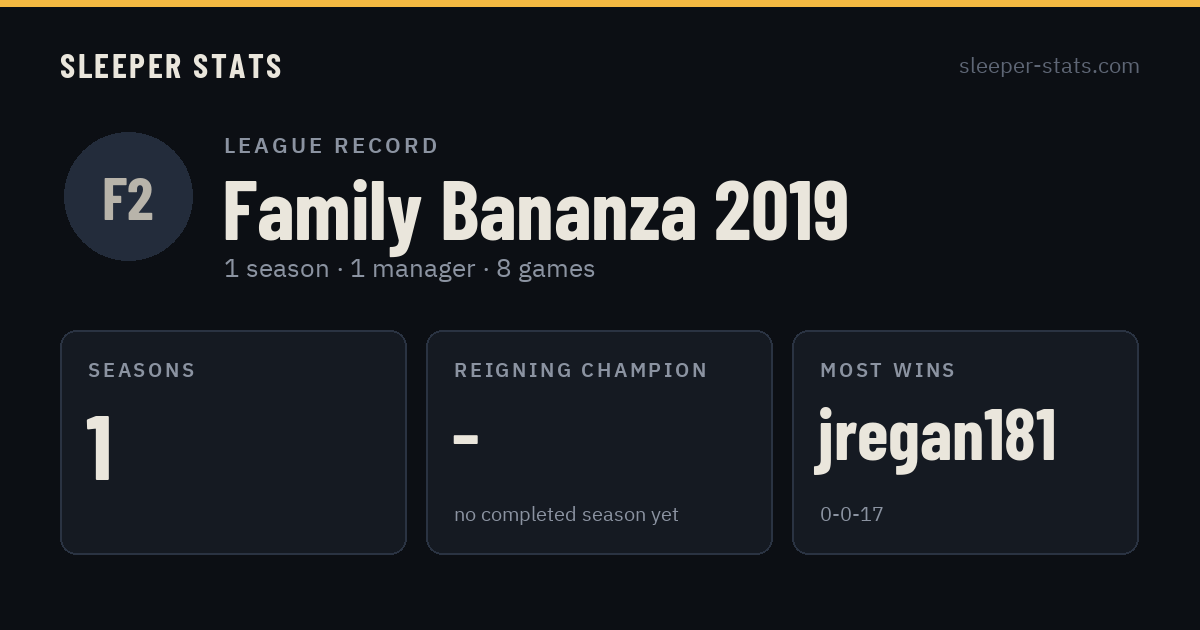The width and height of the screenshot is (1200, 630).
Task: Click the season, manager and games summary
Action: (x=409, y=269)
